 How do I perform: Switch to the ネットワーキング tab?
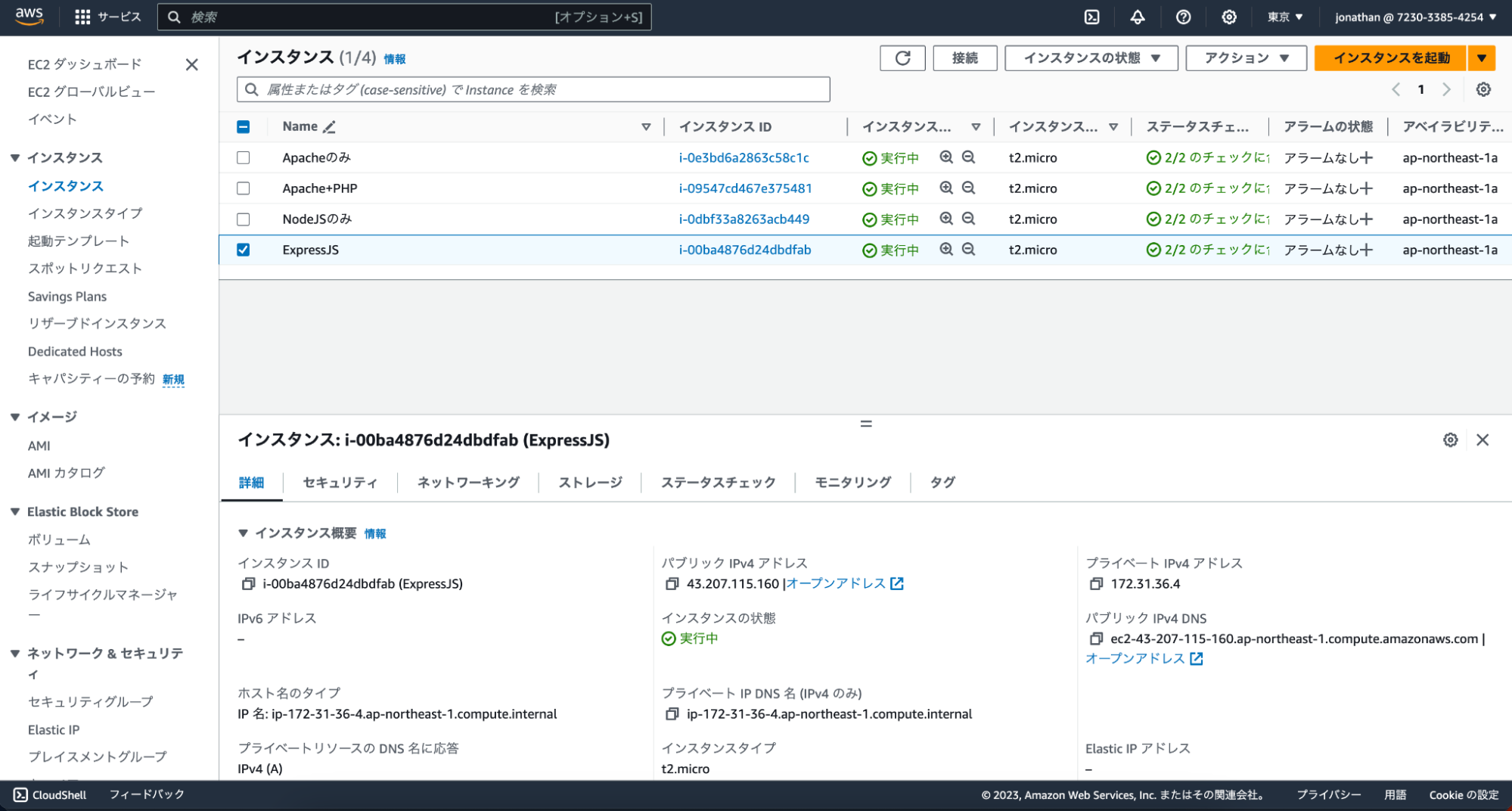coord(468,482)
